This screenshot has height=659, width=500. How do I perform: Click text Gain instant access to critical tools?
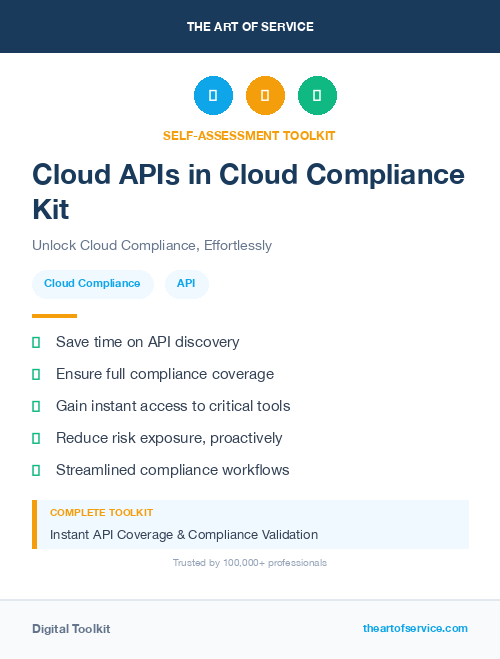(173, 406)
